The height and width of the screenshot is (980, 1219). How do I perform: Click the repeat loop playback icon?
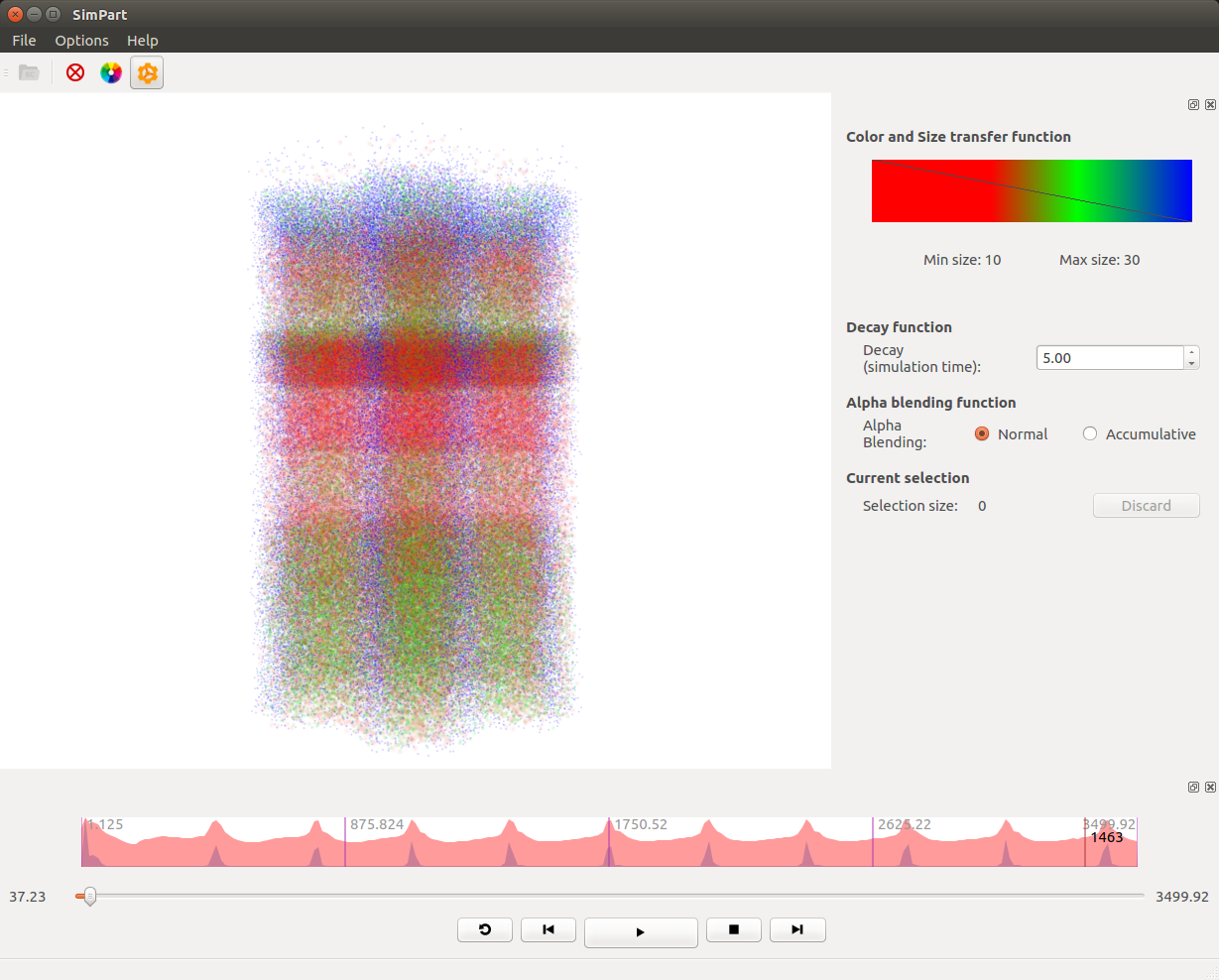(x=485, y=929)
